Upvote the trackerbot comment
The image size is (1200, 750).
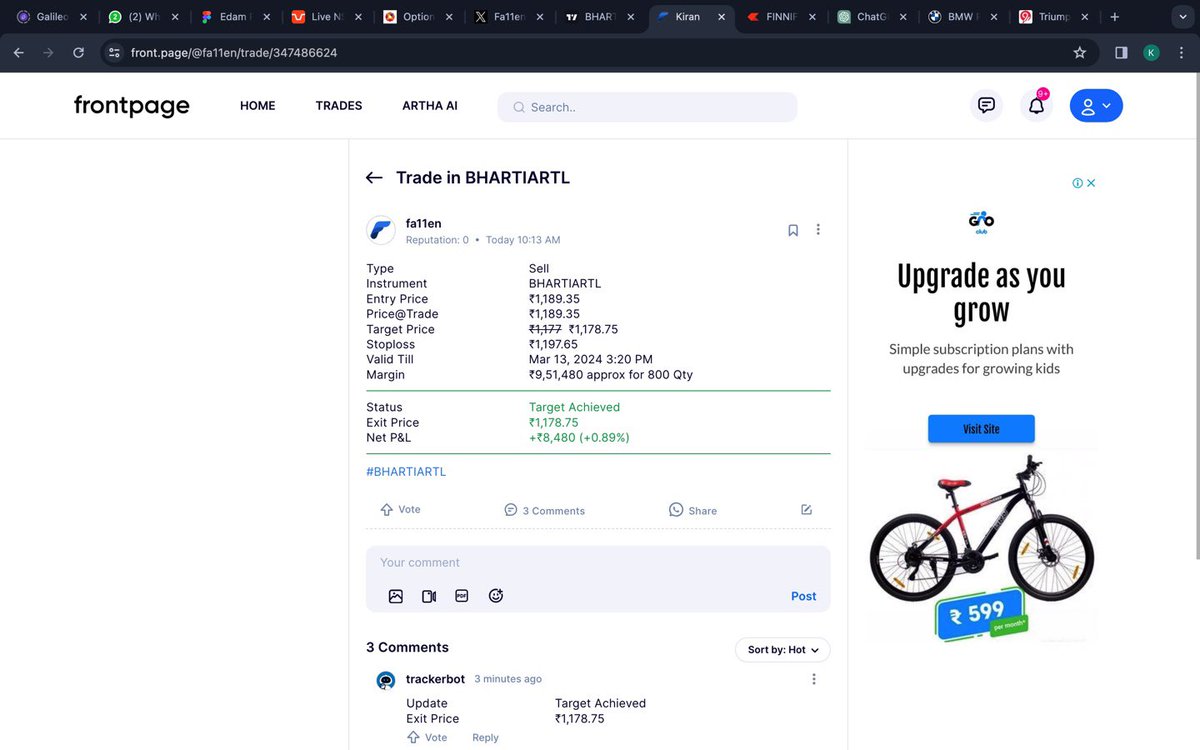coord(427,737)
